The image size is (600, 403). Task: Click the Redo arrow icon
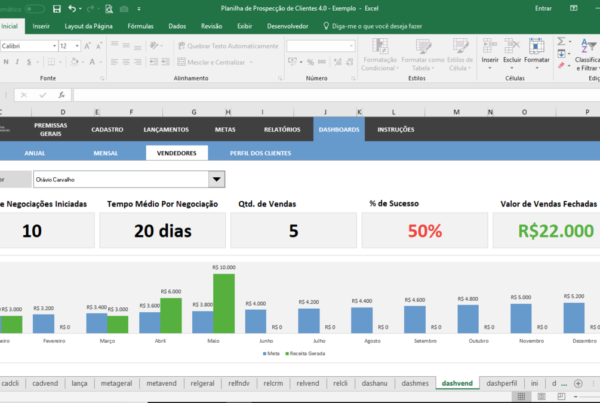(x=90, y=8)
